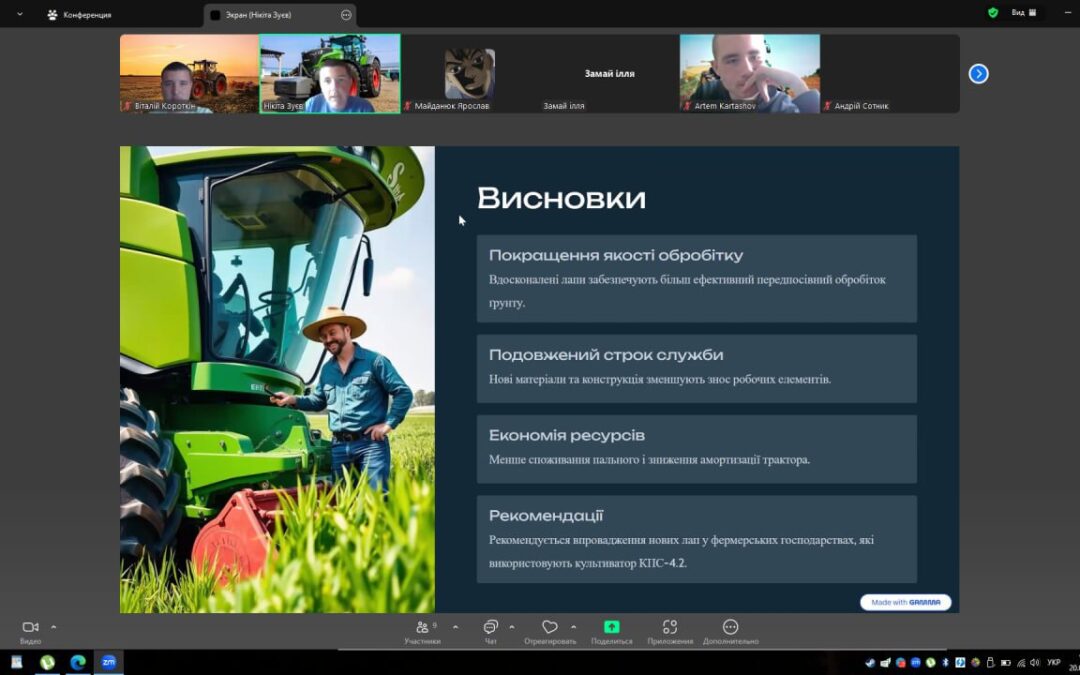The image size is (1080, 675).
Task: Select Artem Kartashov's video thumbnail
Action: 749,73
